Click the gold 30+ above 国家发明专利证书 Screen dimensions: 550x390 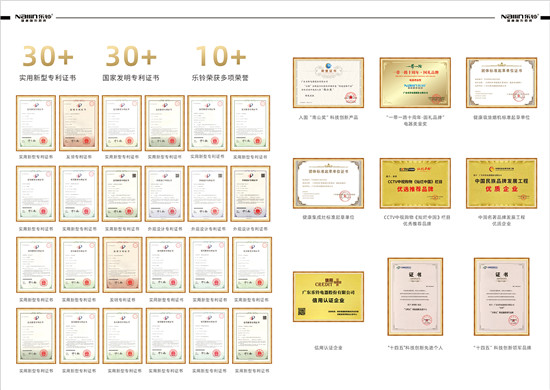(x=131, y=56)
